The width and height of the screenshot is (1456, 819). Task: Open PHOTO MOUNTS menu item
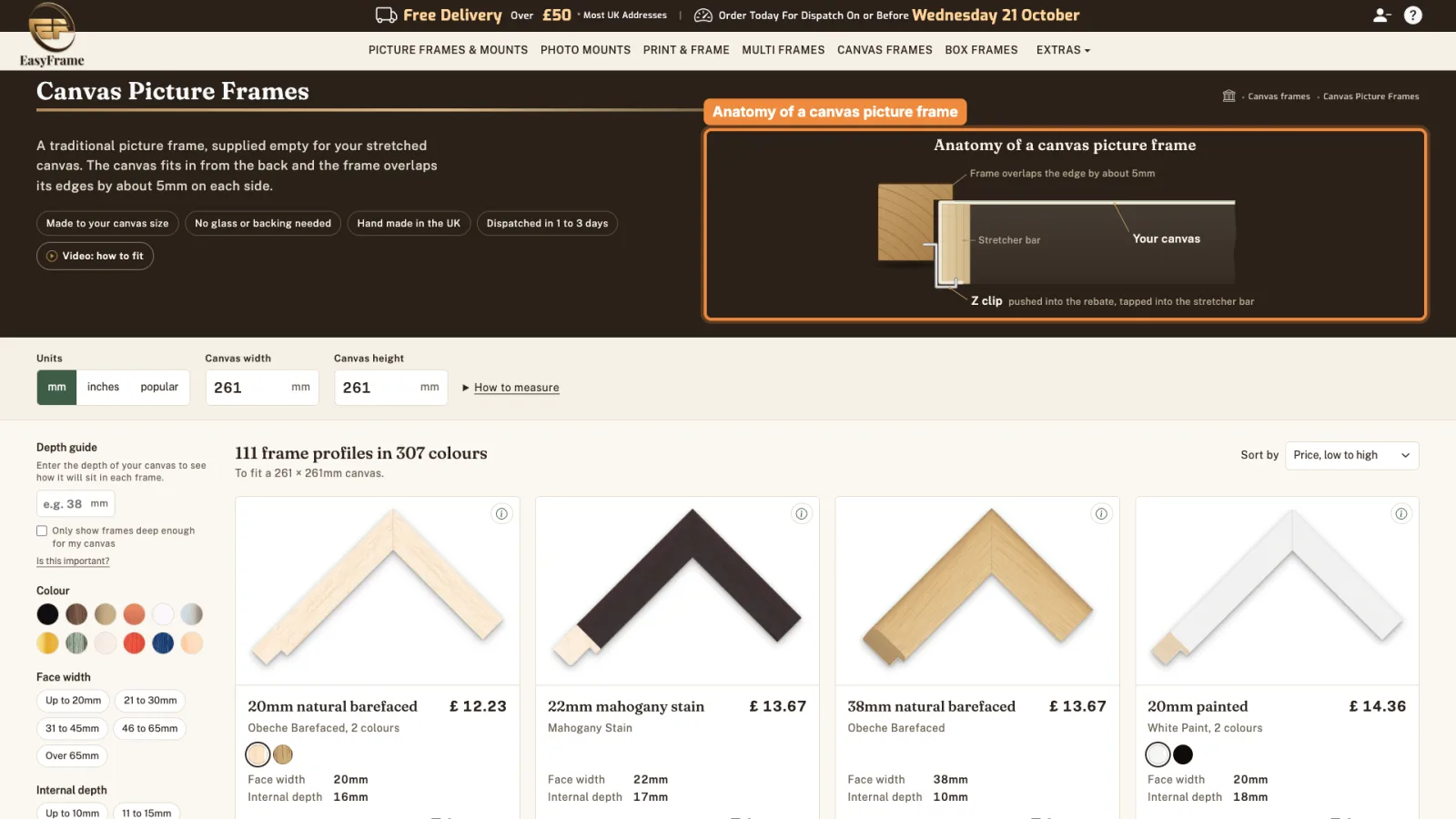point(585,50)
